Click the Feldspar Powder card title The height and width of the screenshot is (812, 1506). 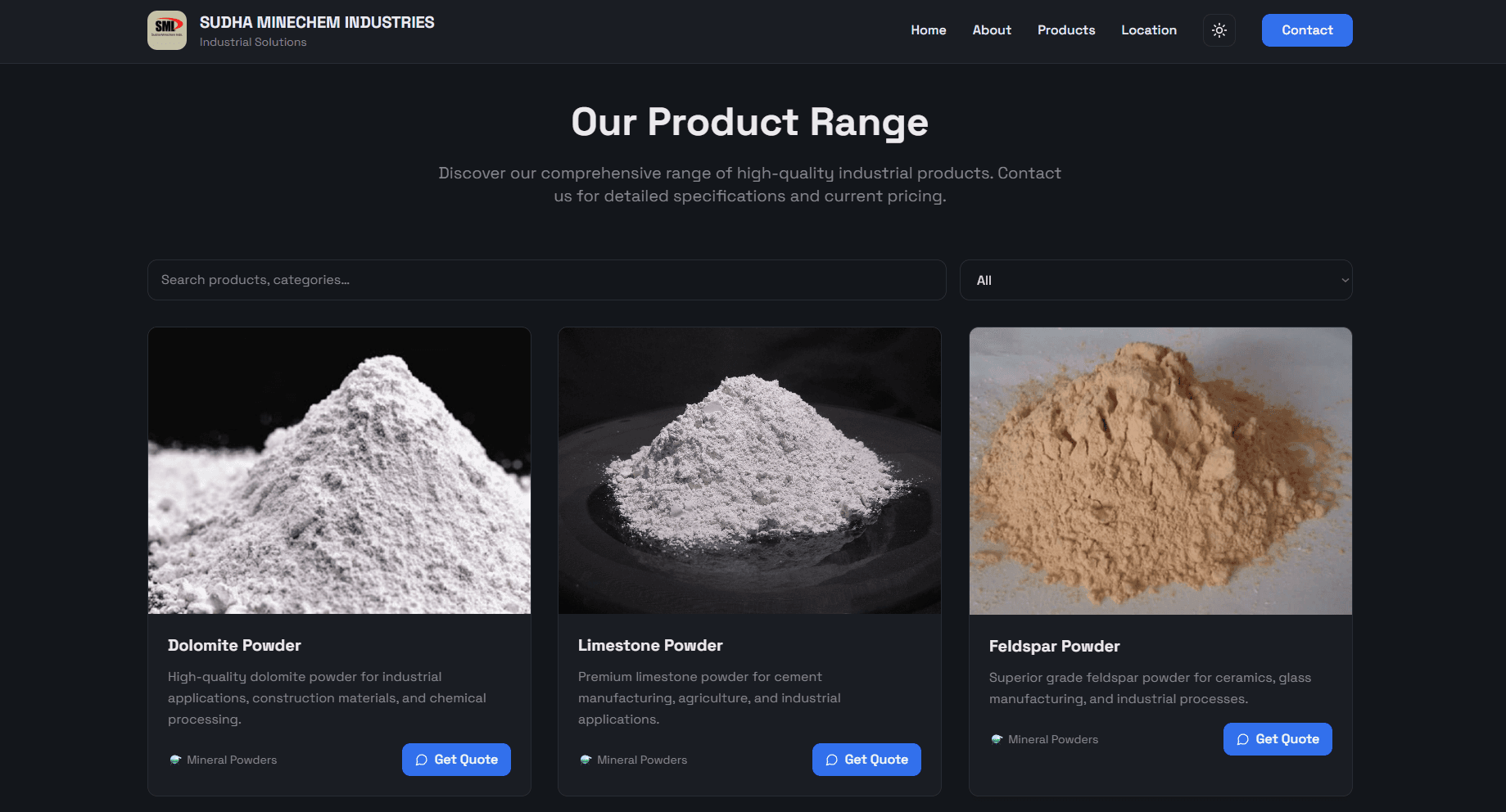pyautogui.click(x=1054, y=646)
